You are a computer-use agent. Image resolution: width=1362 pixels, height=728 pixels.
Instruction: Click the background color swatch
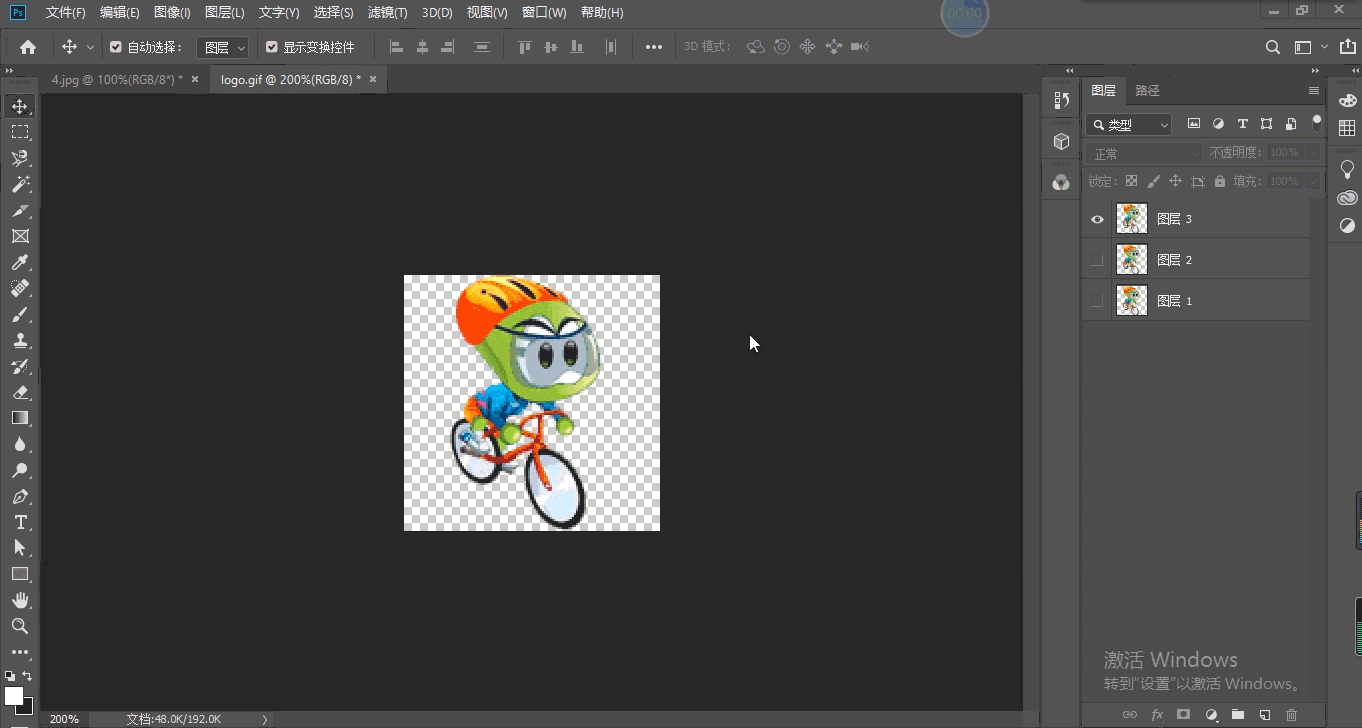click(26, 706)
